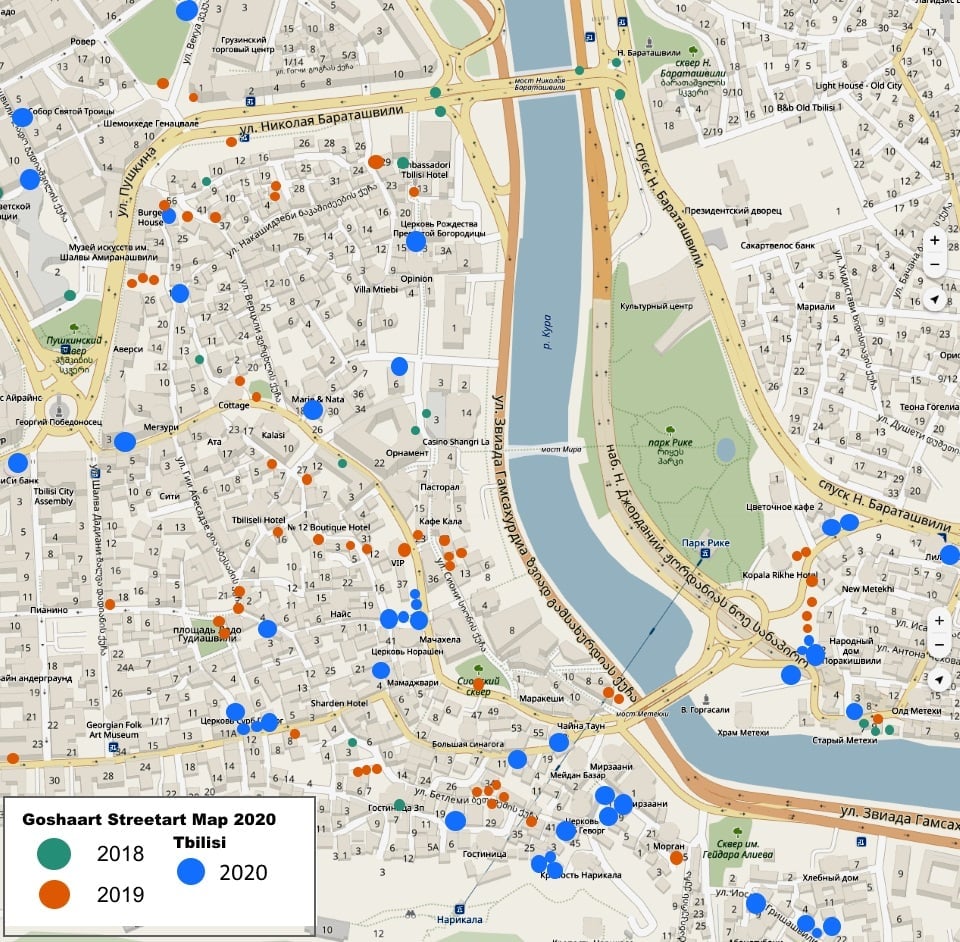The height and width of the screenshot is (942, 960).
Task: Click the Kopala Rikhe Hotel label
Action: [x=779, y=575]
